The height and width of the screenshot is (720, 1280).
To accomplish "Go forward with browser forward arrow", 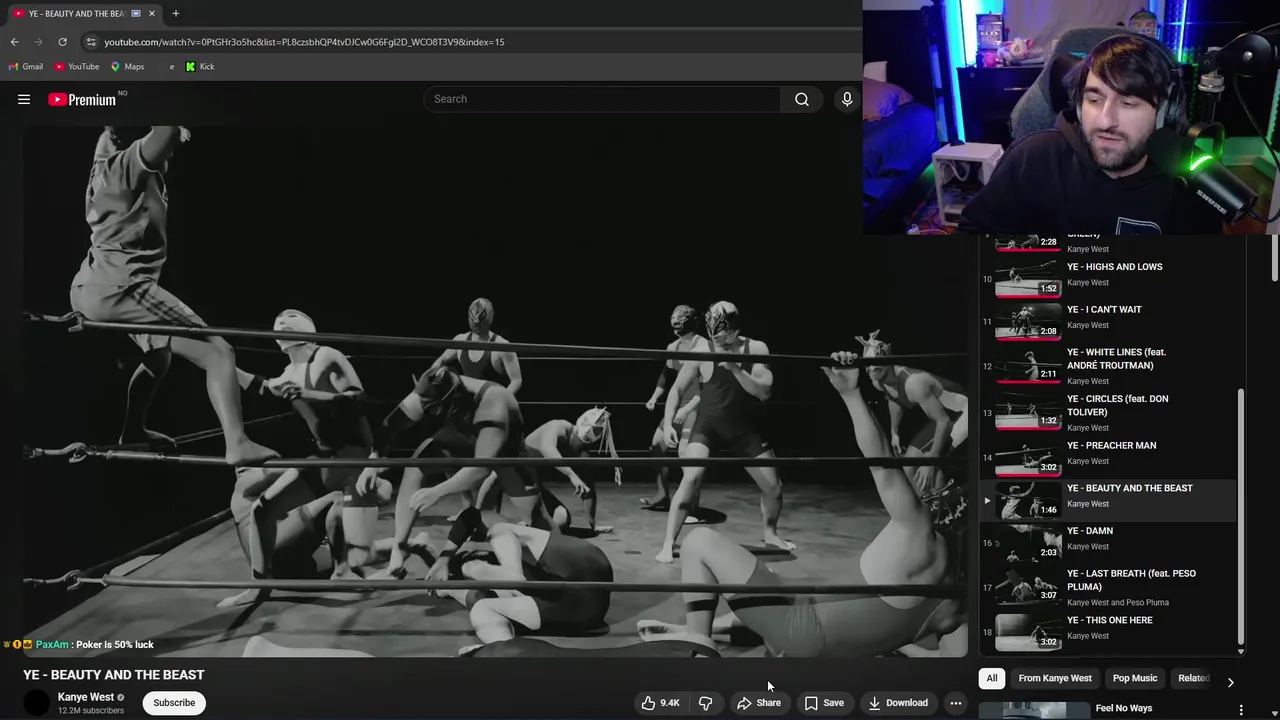I will 38,42.
